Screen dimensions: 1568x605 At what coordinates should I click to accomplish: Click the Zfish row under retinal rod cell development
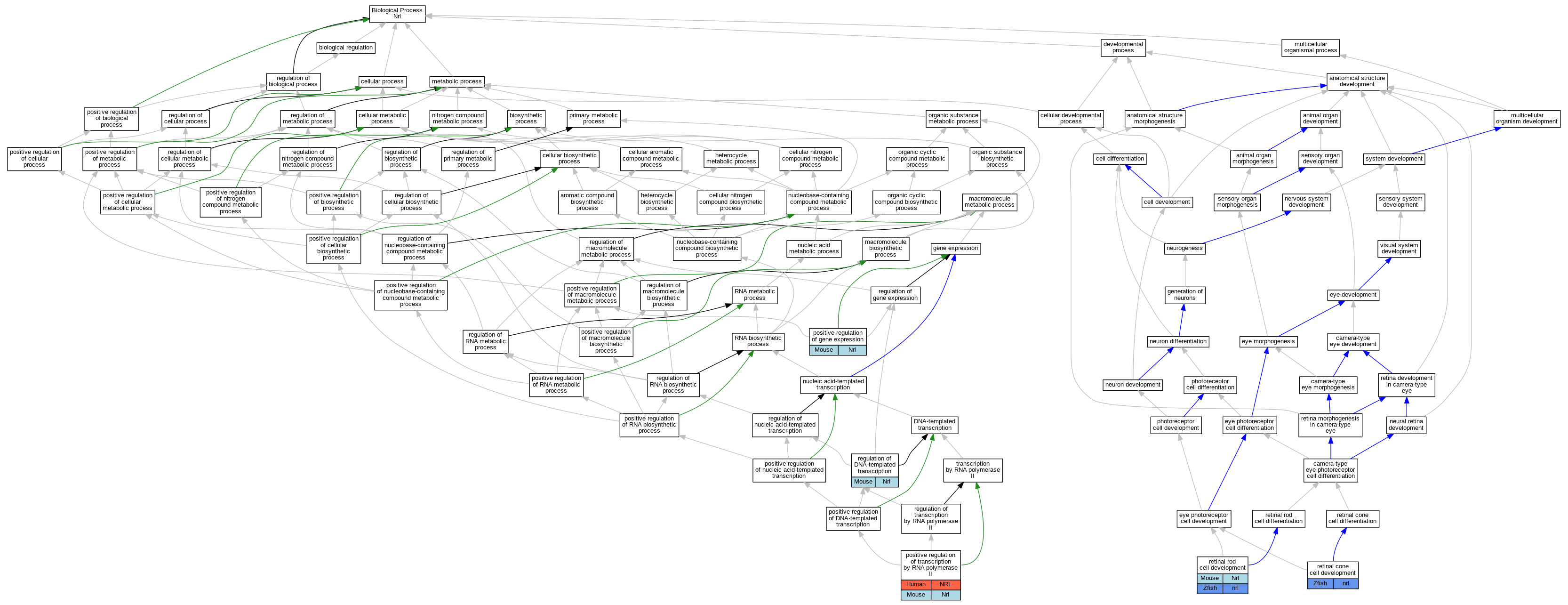click(1222, 589)
